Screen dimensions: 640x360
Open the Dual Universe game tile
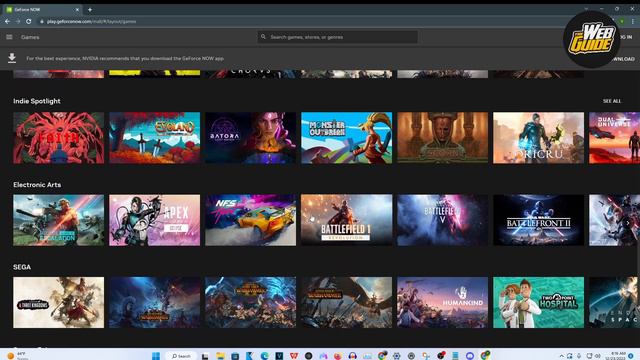[614, 138]
